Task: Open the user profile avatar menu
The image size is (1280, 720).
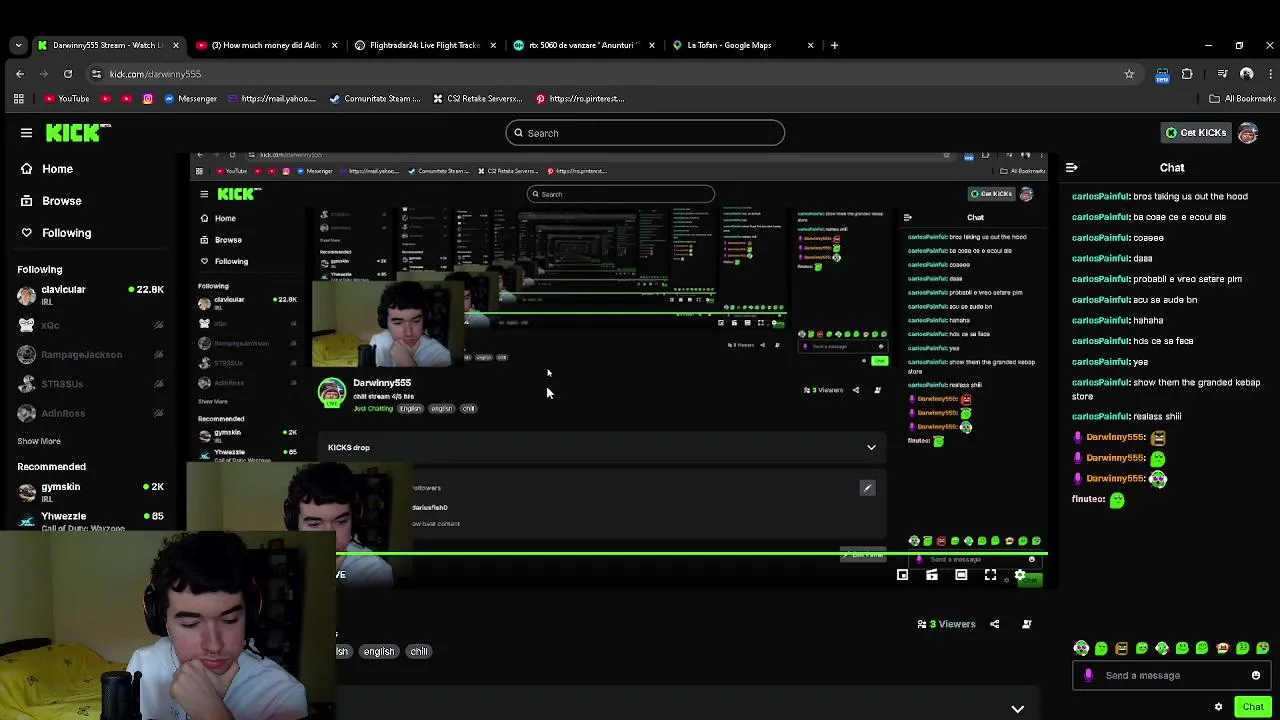Action: point(1248,133)
